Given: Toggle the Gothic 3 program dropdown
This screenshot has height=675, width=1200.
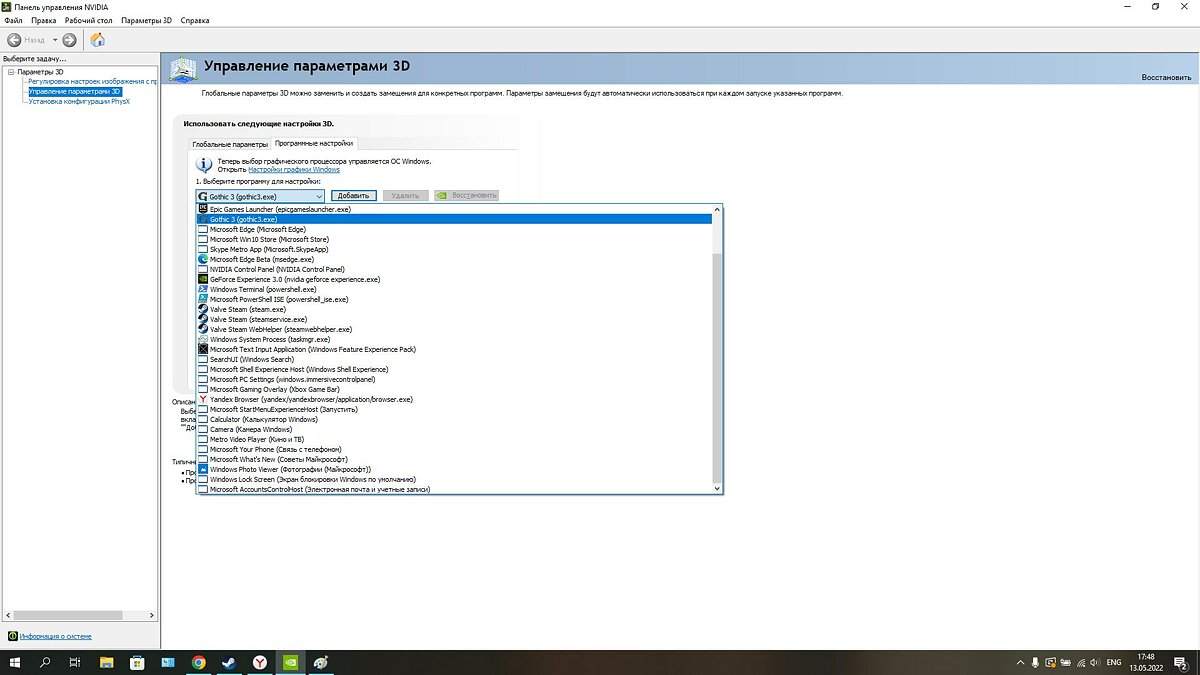Looking at the screenshot, I should (319, 196).
